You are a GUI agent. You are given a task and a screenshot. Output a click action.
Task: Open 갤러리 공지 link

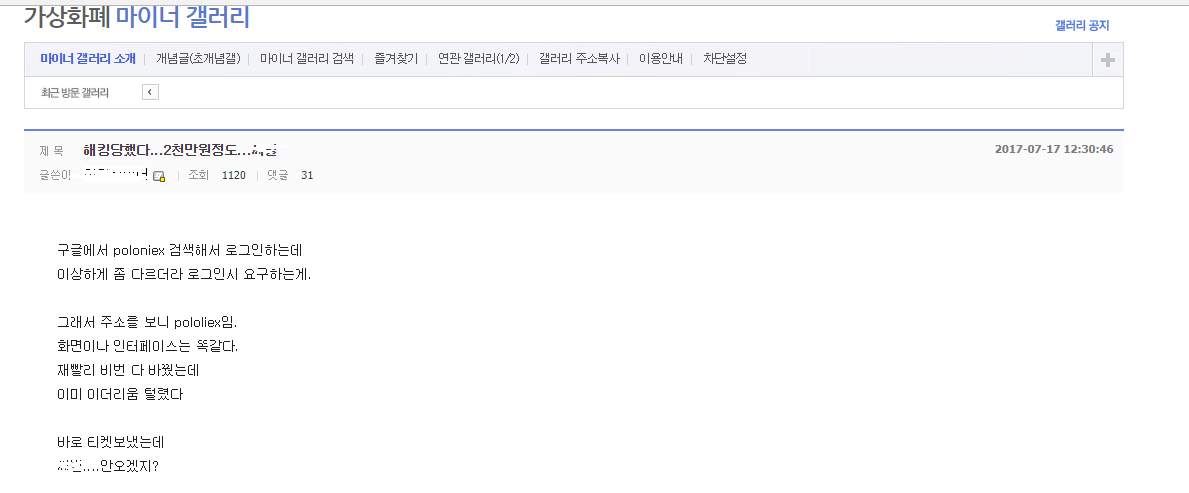(x=1082, y=26)
